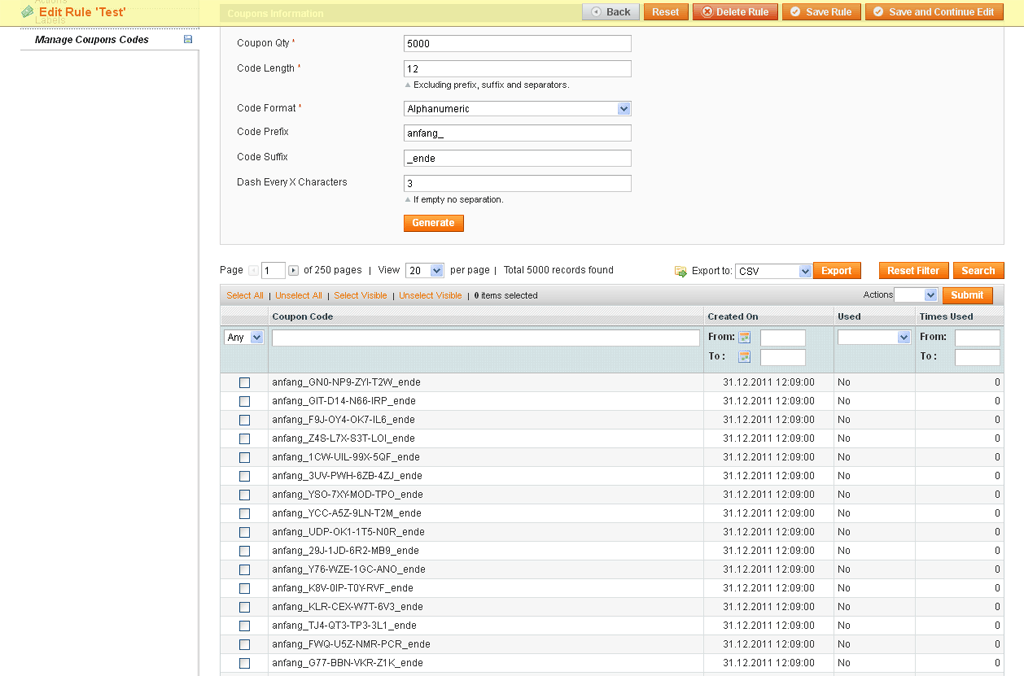
Task: Click coupon code anfang_29J-1JD-6R2-MB9_ende
Action: (x=345, y=551)
